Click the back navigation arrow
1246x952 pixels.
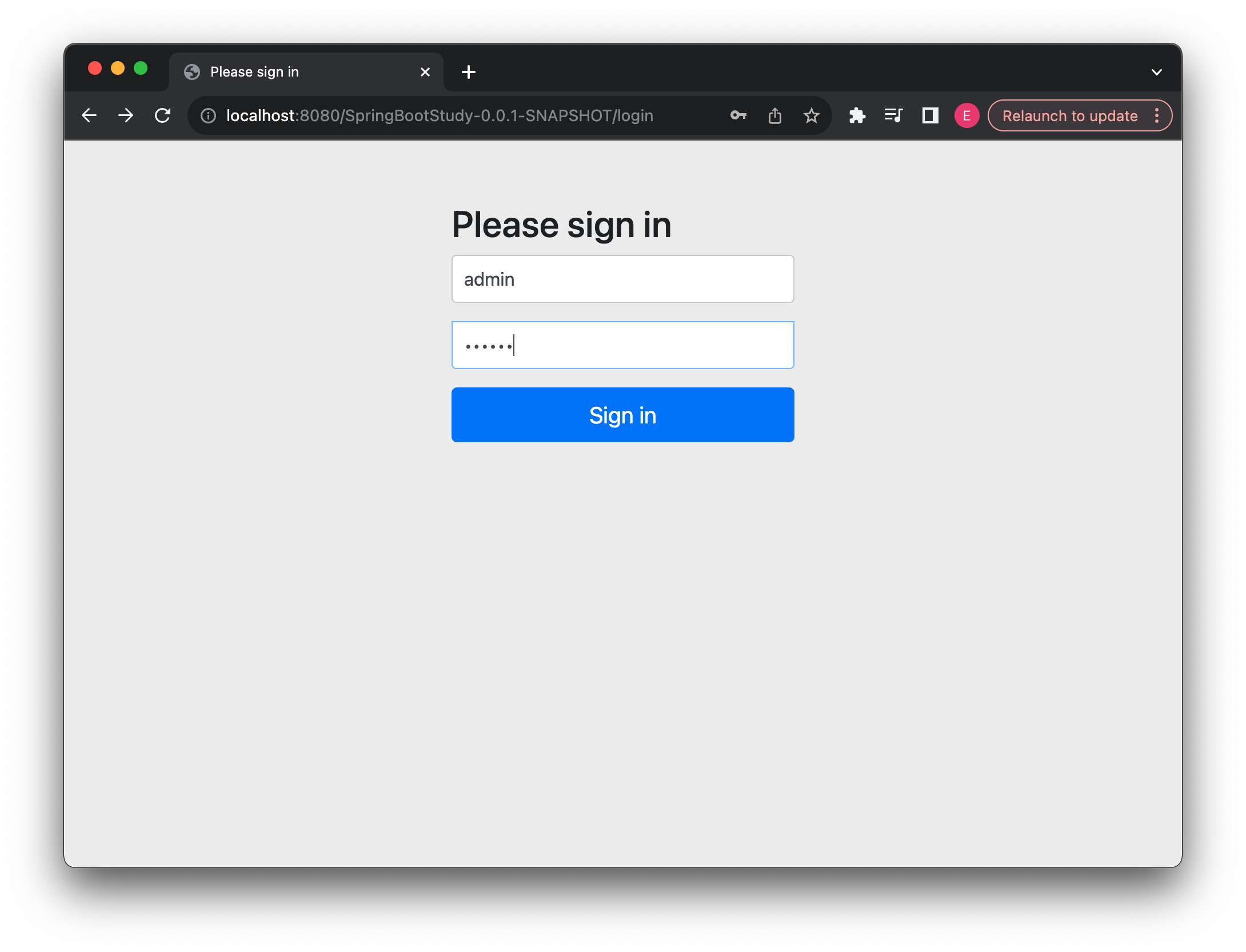[90, 116]
